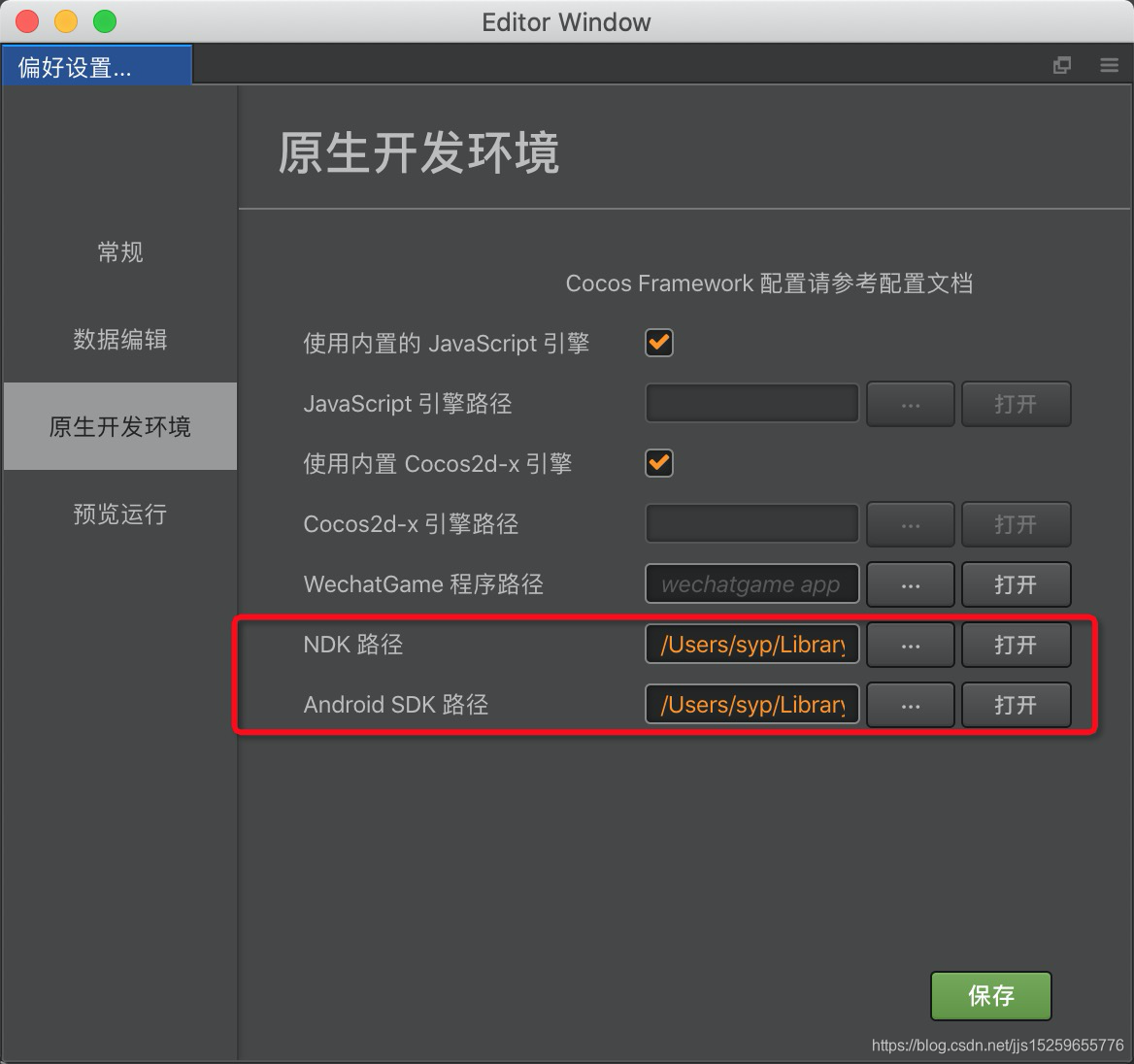This screenshot has height=1064, width=1134.
Task: Uncheck use built-in JavaScript engine
Action: pyautogui.click(x=659, y=343)
